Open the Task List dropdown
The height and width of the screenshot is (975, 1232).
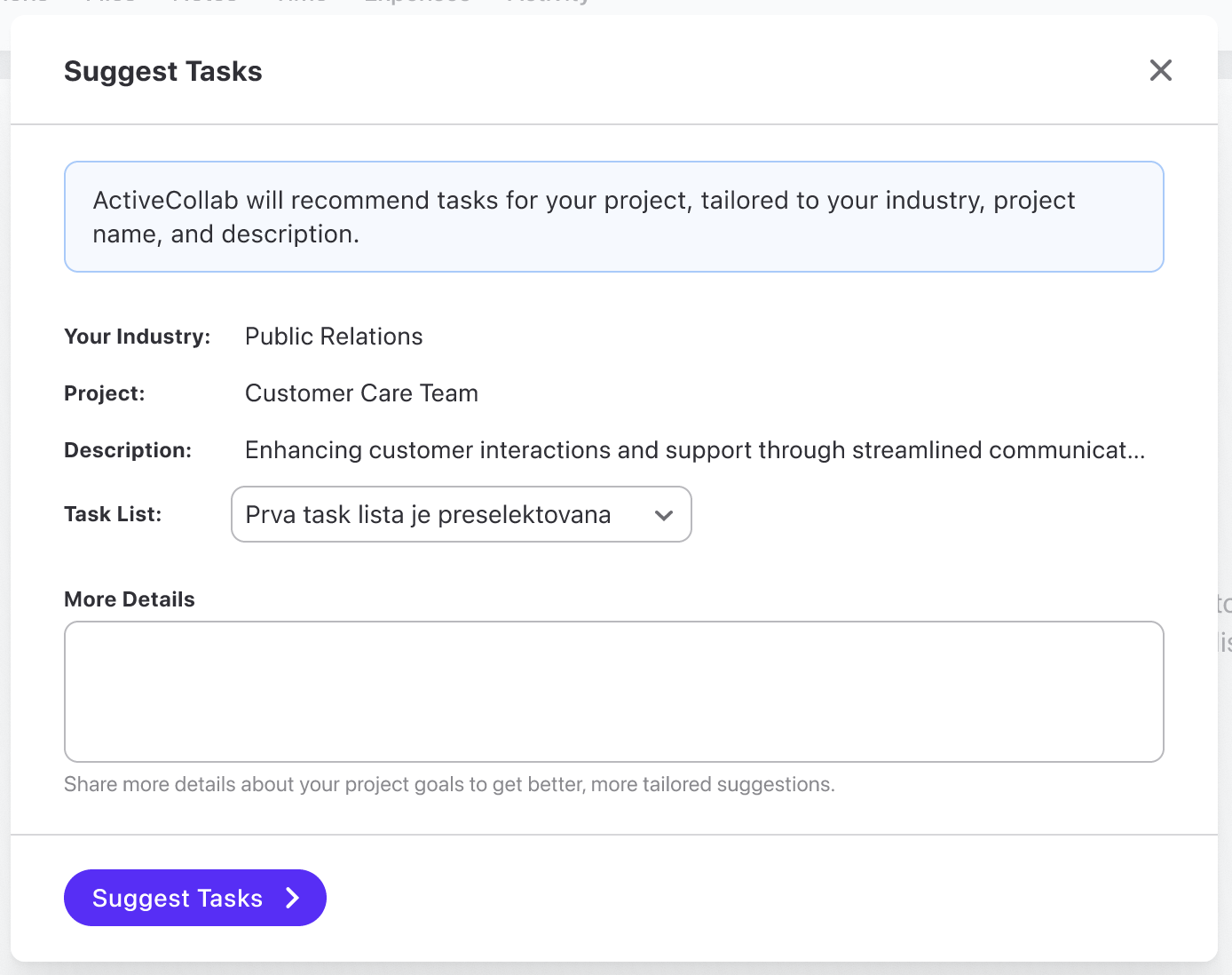462,514
